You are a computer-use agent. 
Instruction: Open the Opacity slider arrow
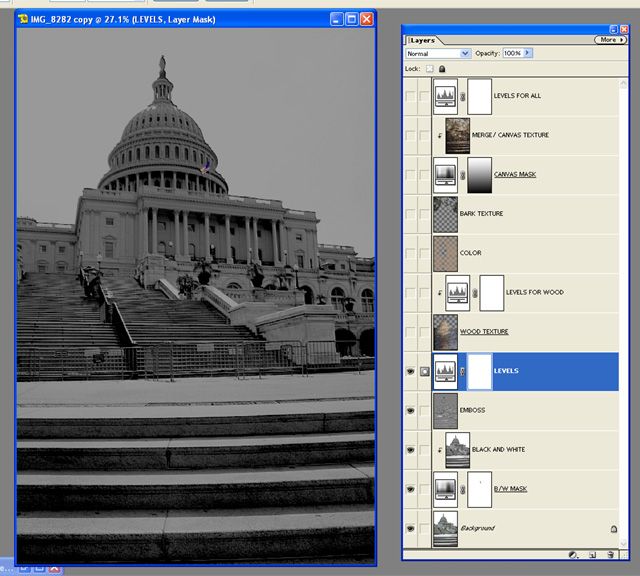click(528, 53)
